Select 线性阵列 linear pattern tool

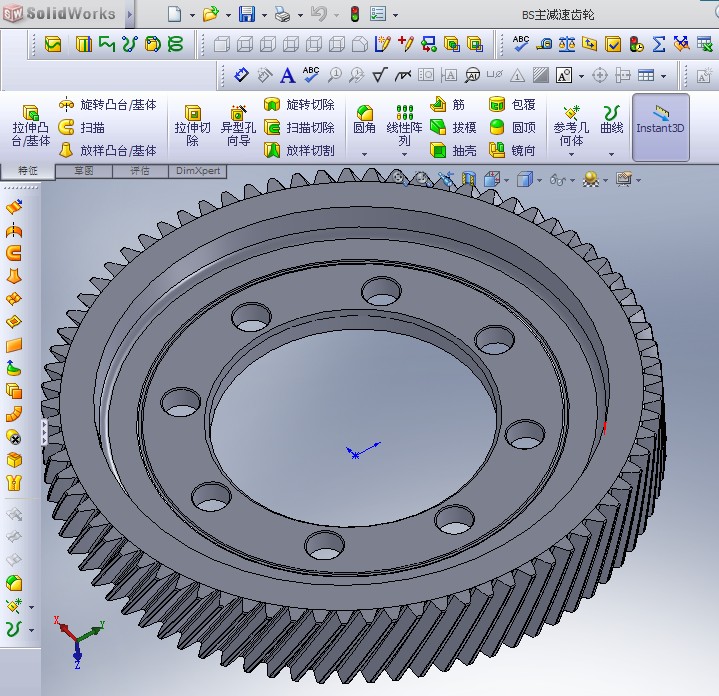click(x=404, y=126)
